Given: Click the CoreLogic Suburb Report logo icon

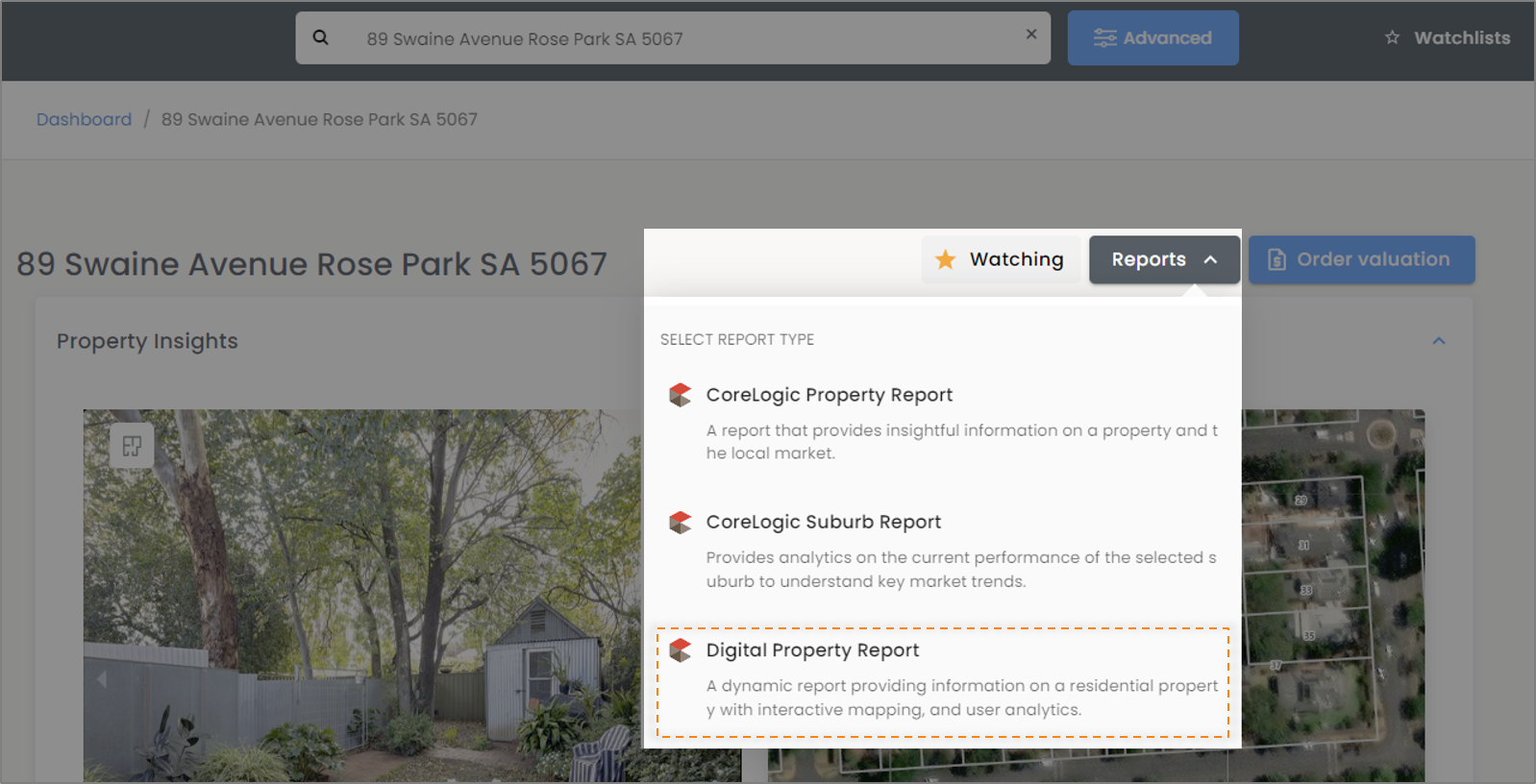Looking at the screenshot, I should pyautogui.click(x=681, y=522).
